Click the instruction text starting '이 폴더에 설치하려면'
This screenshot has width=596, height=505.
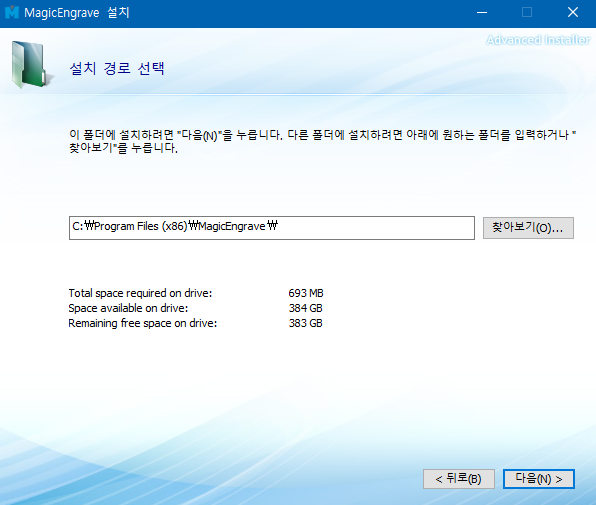(323, 141)
